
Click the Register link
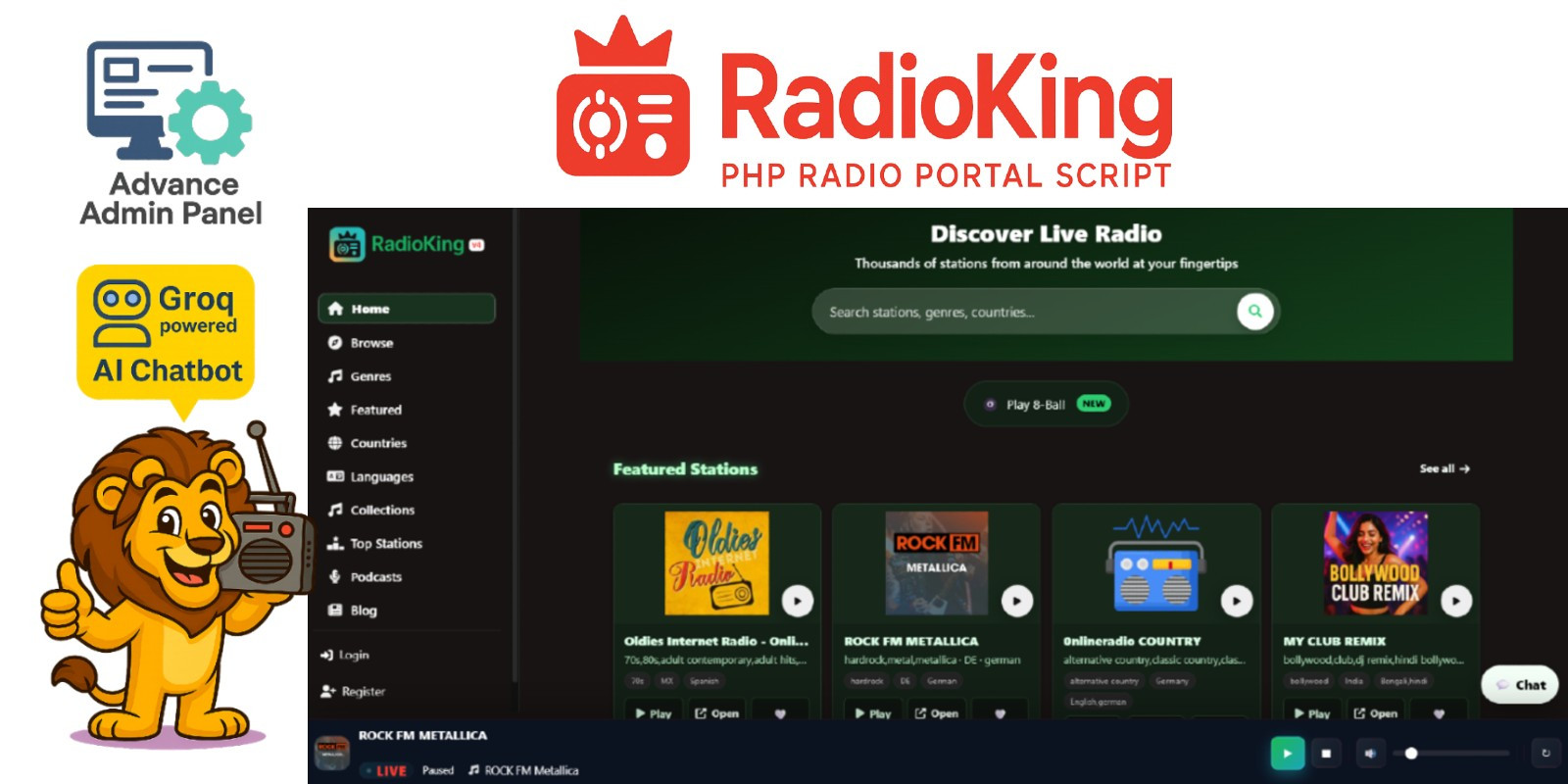[x=353, y=691]
